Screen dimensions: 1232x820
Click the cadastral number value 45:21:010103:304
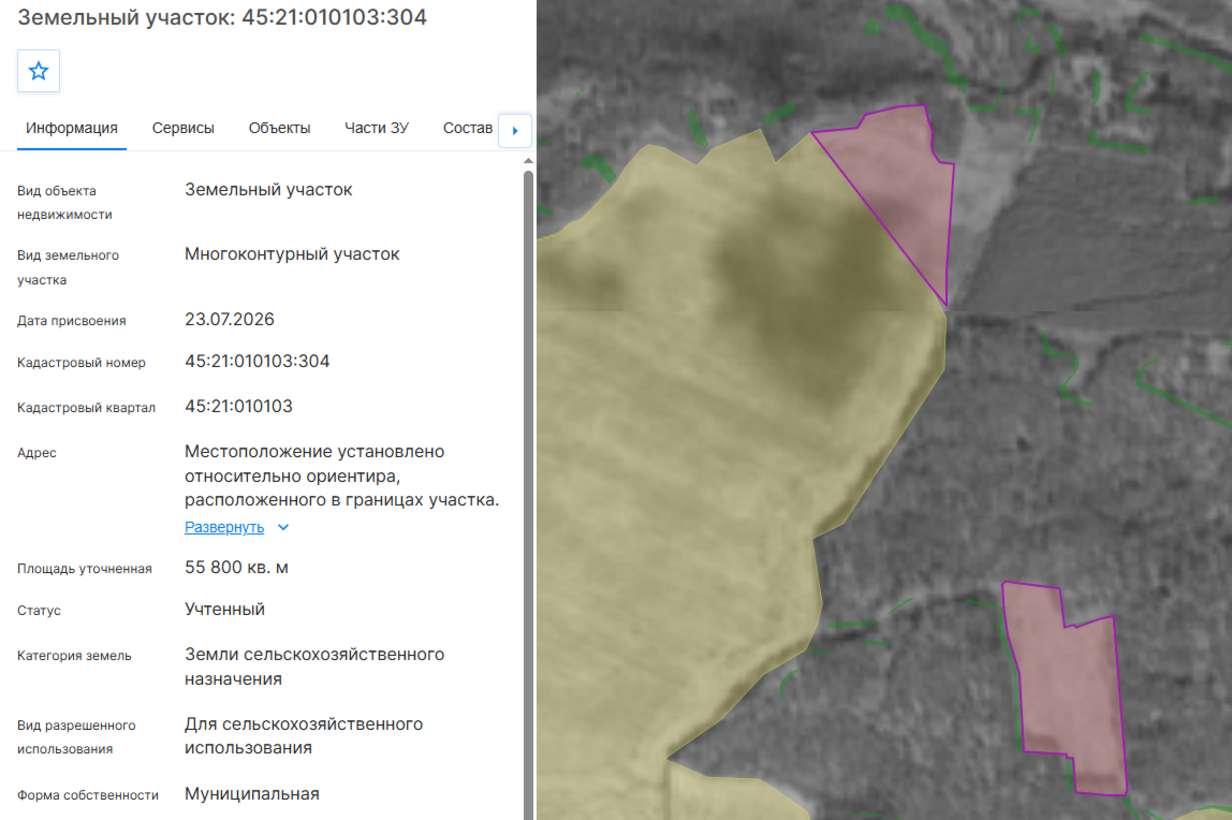pos(257,361)
